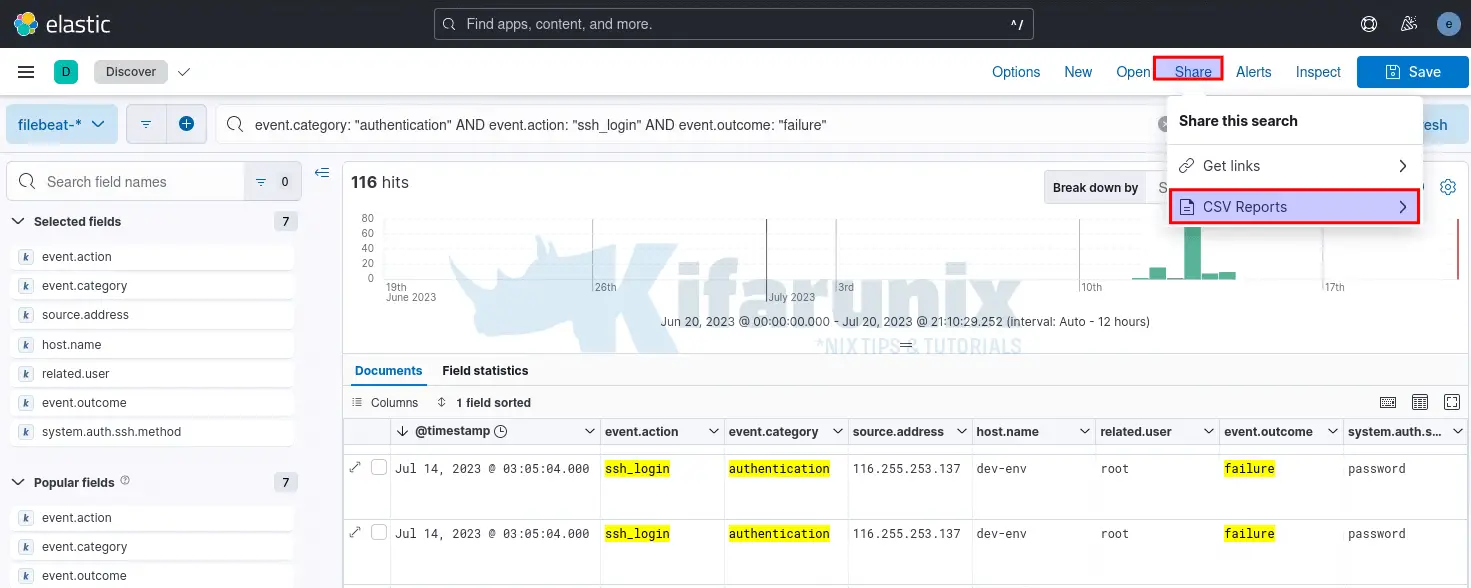Collapse the Selected fields section
Viewport: 1471px width, 588px height.
pyautogui.click(x=18, y=221)
